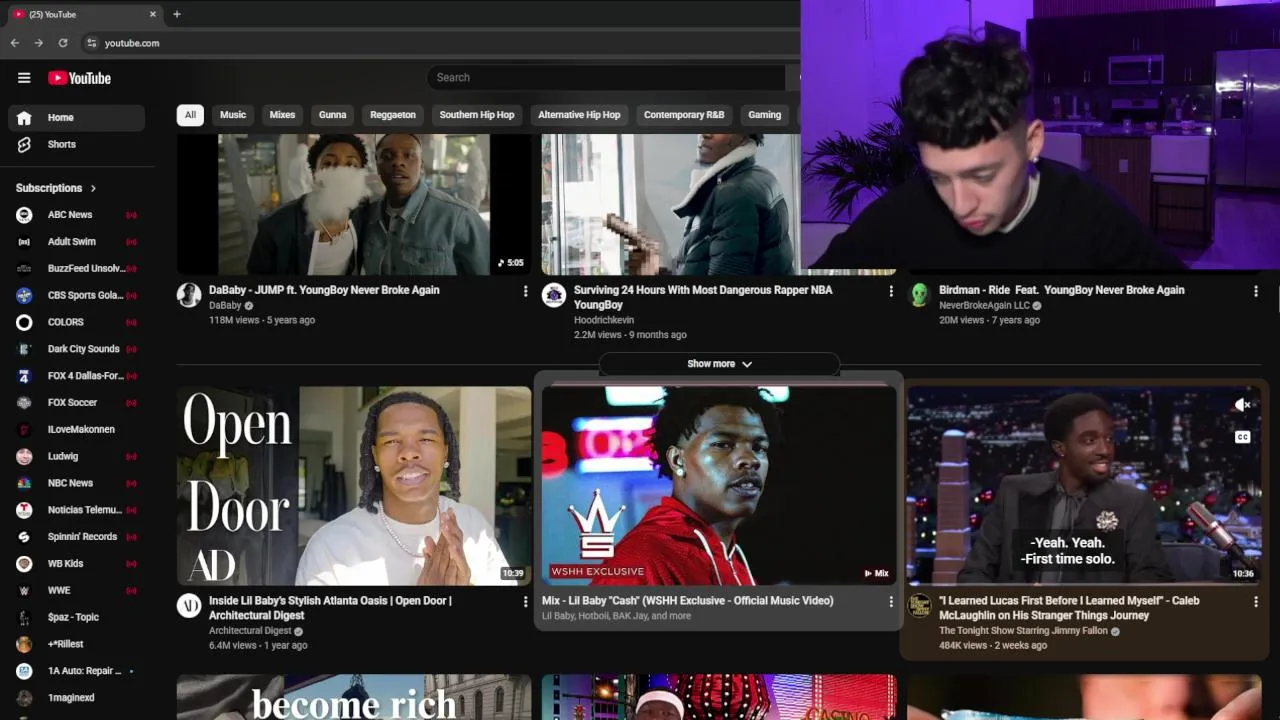Click the YouTube search field

point(605,78)
